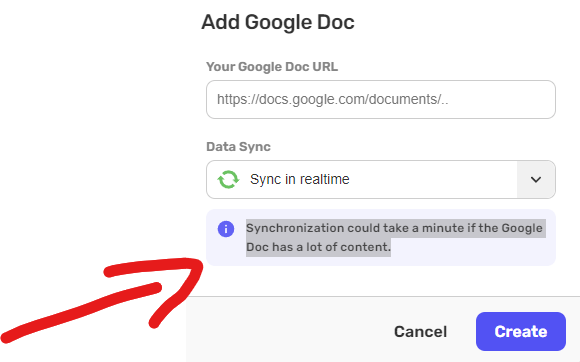Click the green circular sync arrows icon

(228, 179)
